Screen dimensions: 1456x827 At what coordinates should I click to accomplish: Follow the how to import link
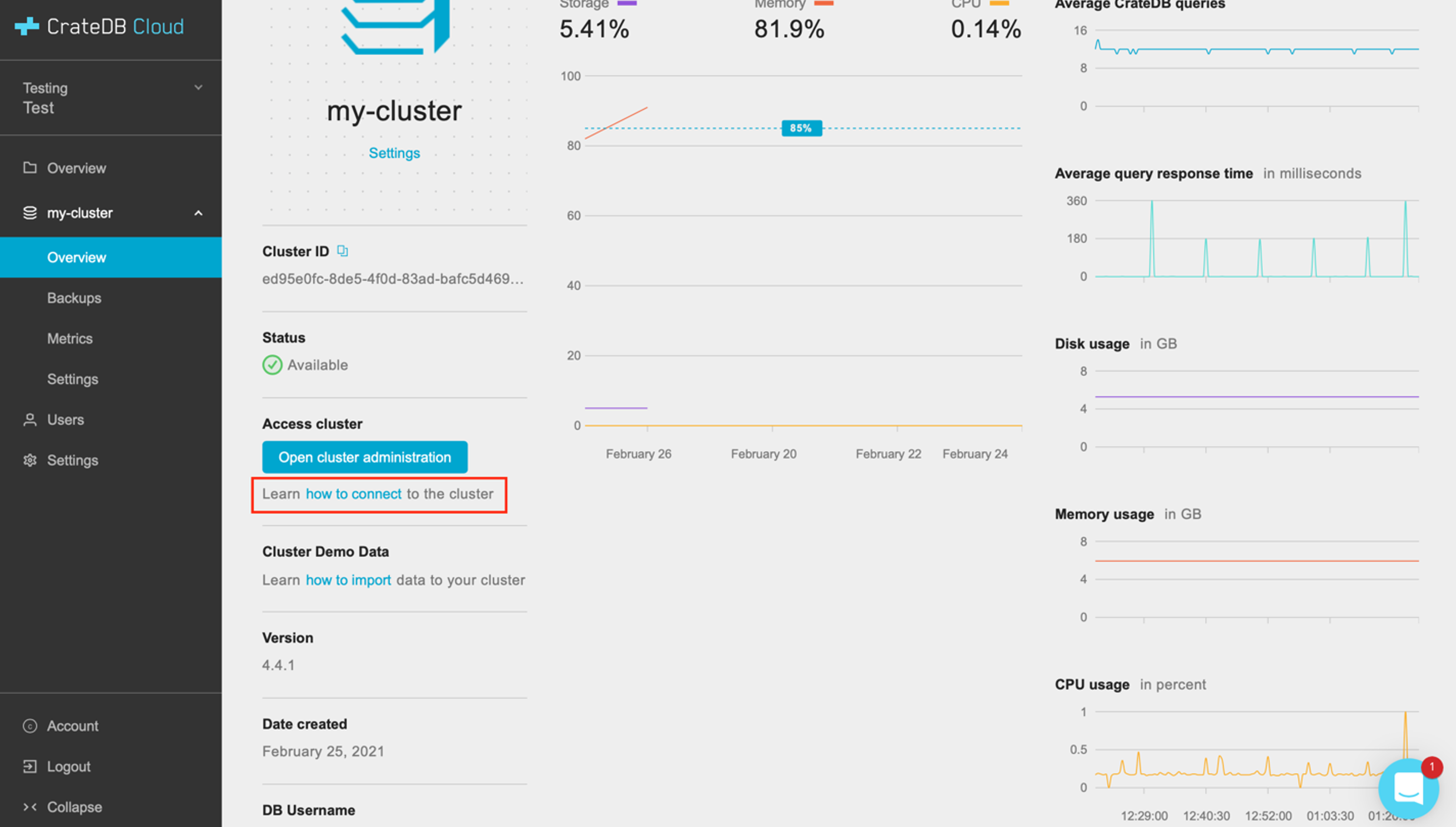pyautogui.click(x=348, y=580)
